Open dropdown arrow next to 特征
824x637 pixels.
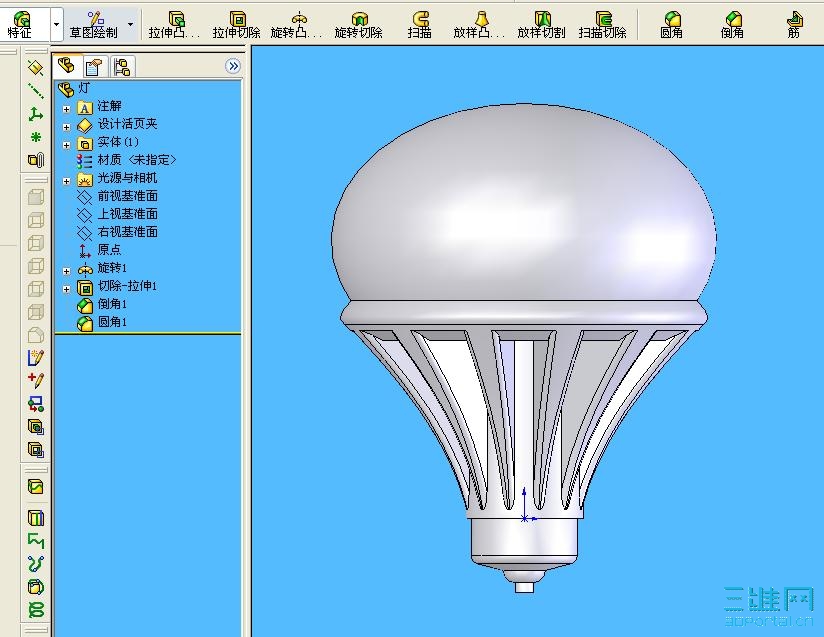(56, 25)
